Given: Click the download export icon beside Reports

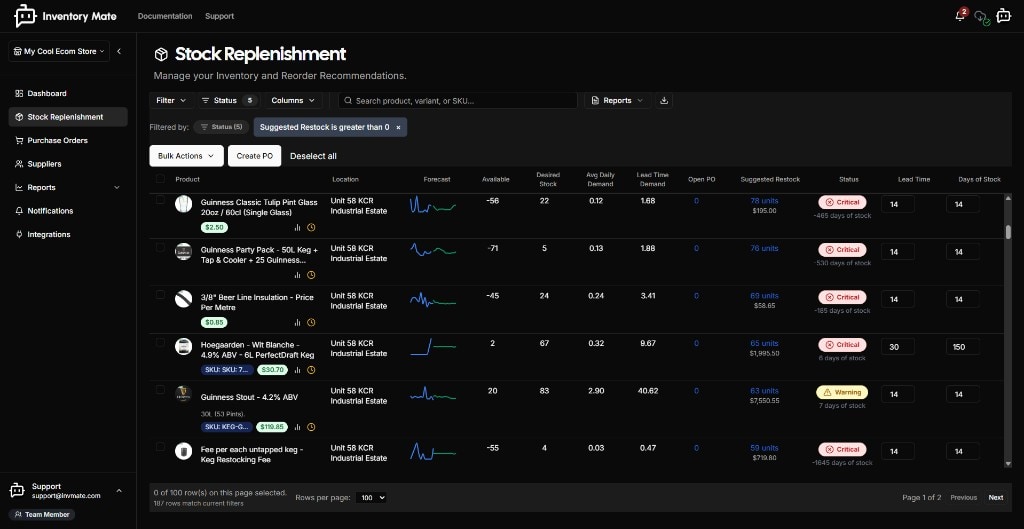Looking at the screenshot, I should [665, 101].
